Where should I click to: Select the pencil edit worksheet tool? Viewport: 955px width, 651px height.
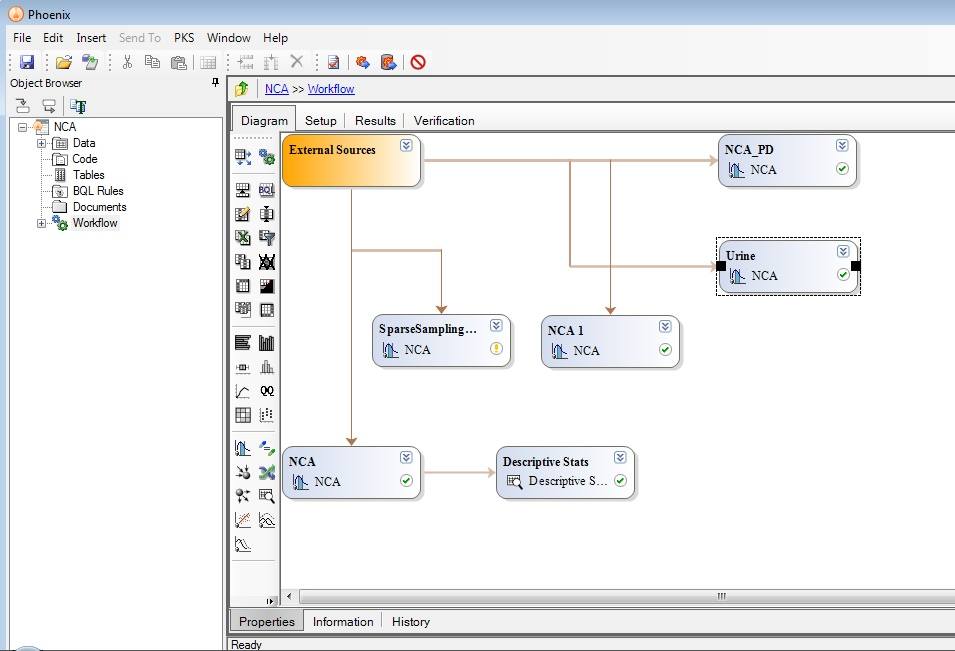pos(242,214)
